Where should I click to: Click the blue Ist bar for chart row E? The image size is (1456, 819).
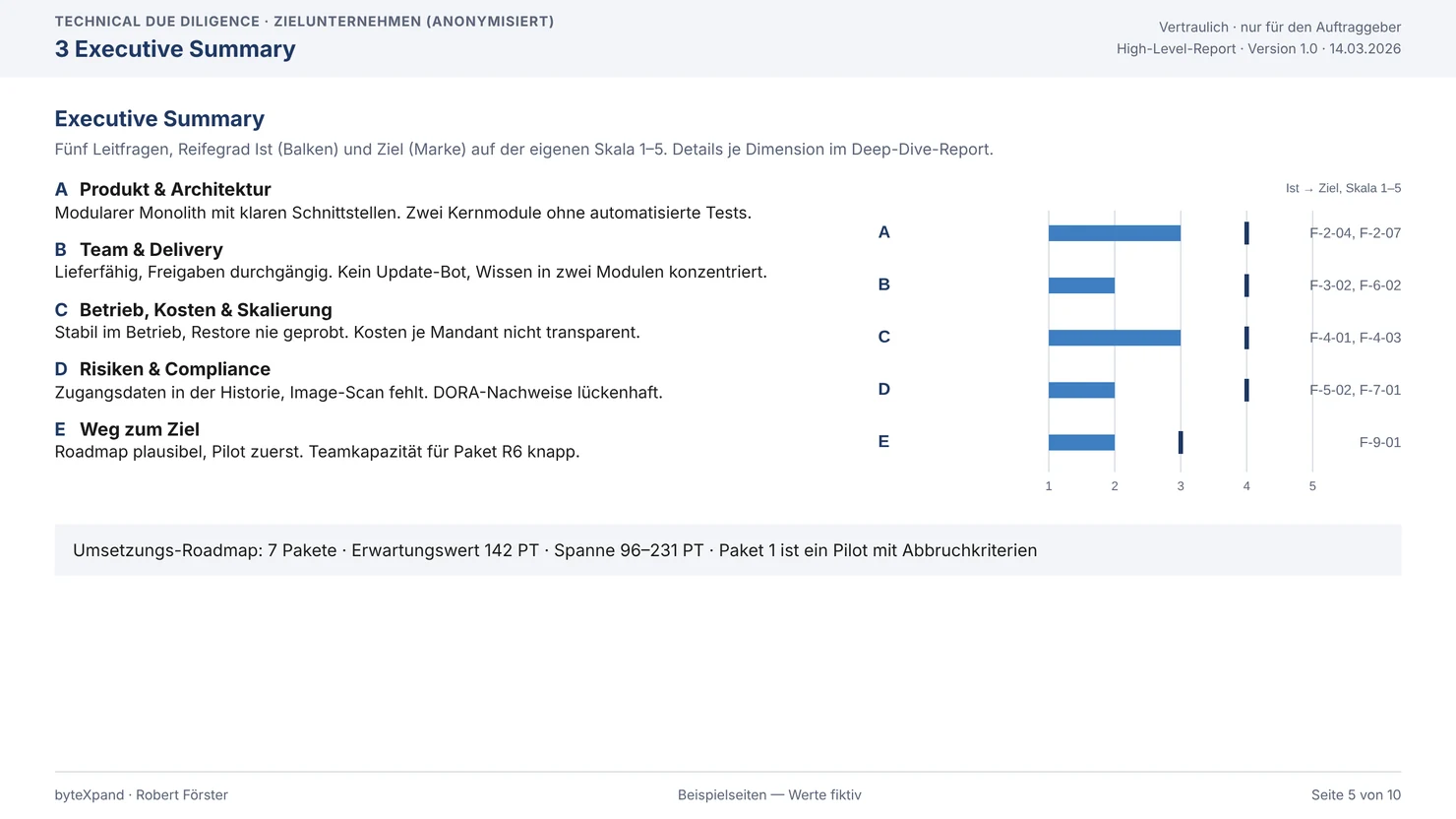(x=1081, y=442)
